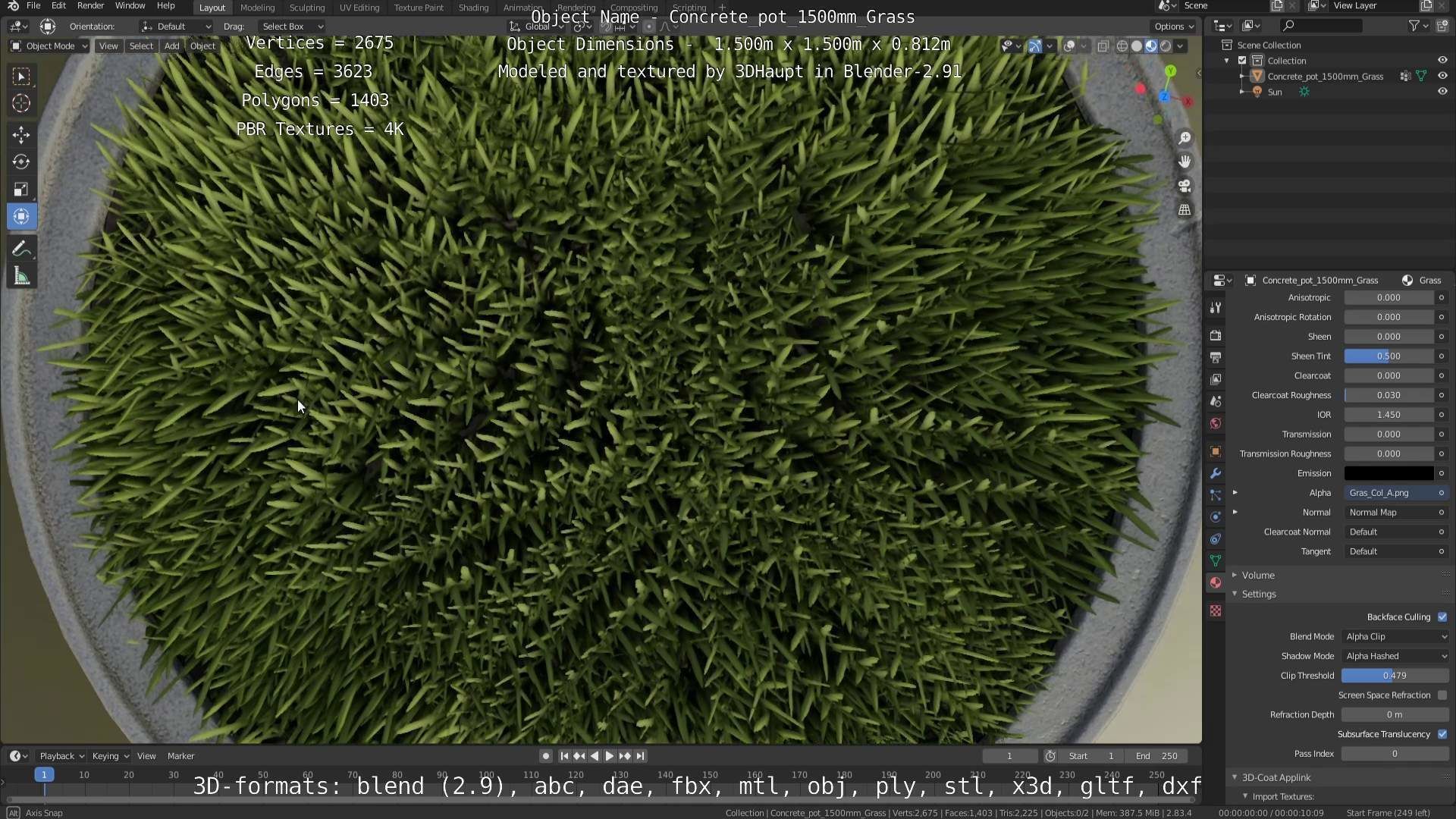
Task: Toggle Subsurface Translucency checkbox
Action: coord(1442,734)
